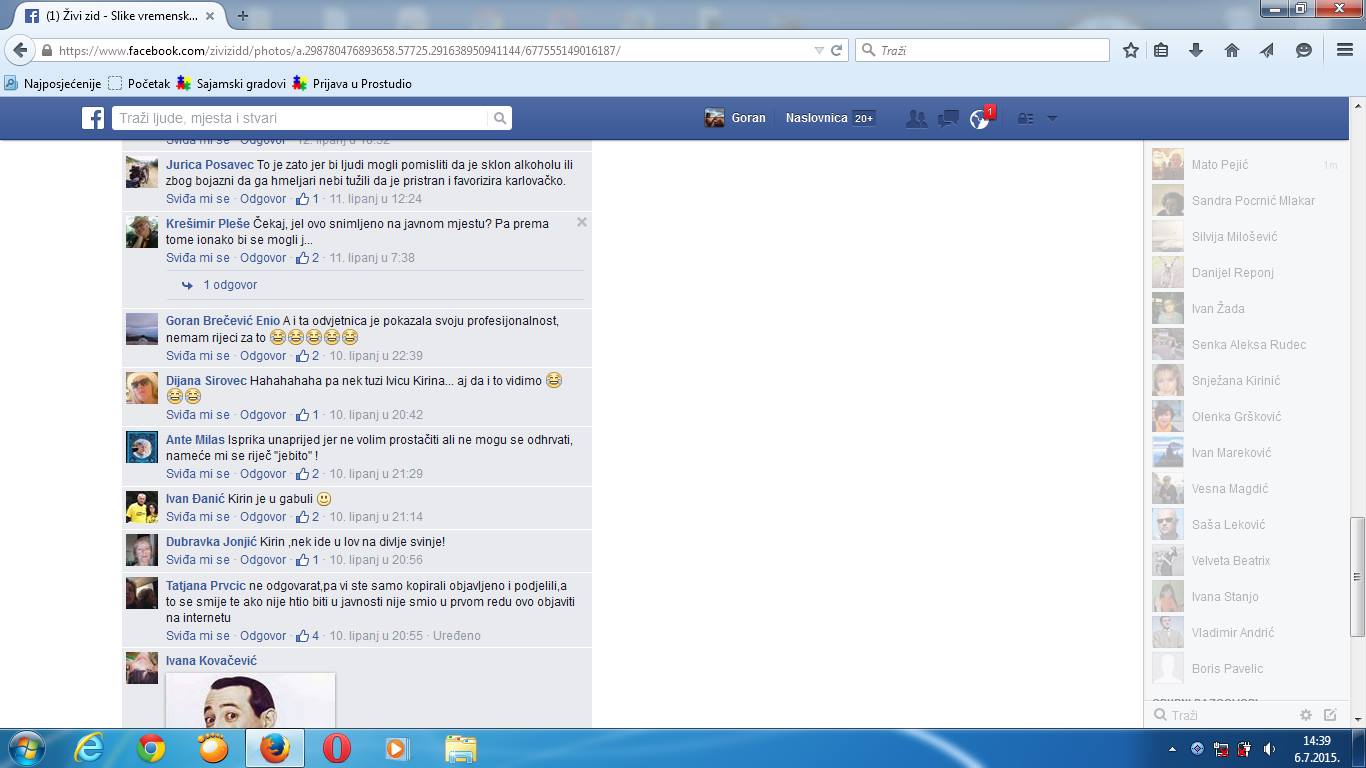Open chat with Velveta Beatrix
Viewport: 1366px width, 768px height.
1245,561
